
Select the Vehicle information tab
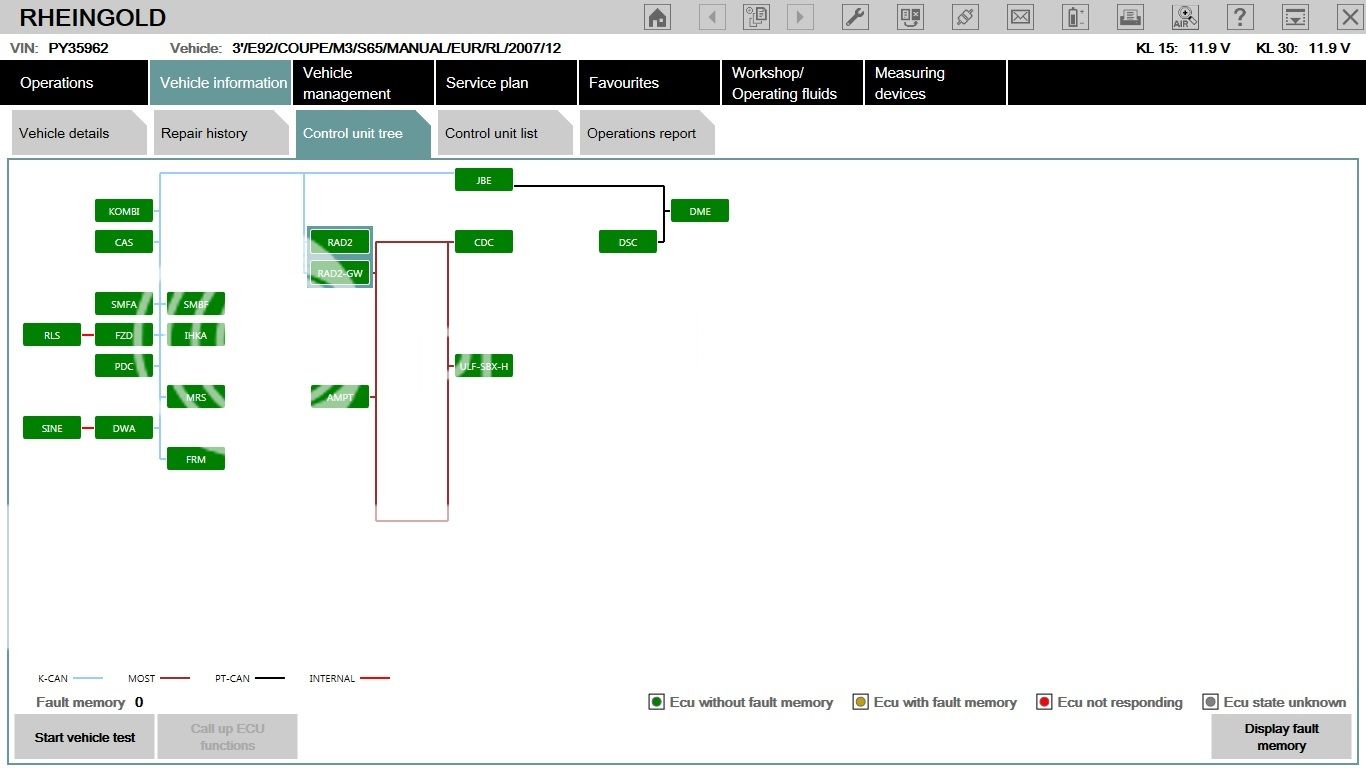pyautogui.click(x=220, y=83)
